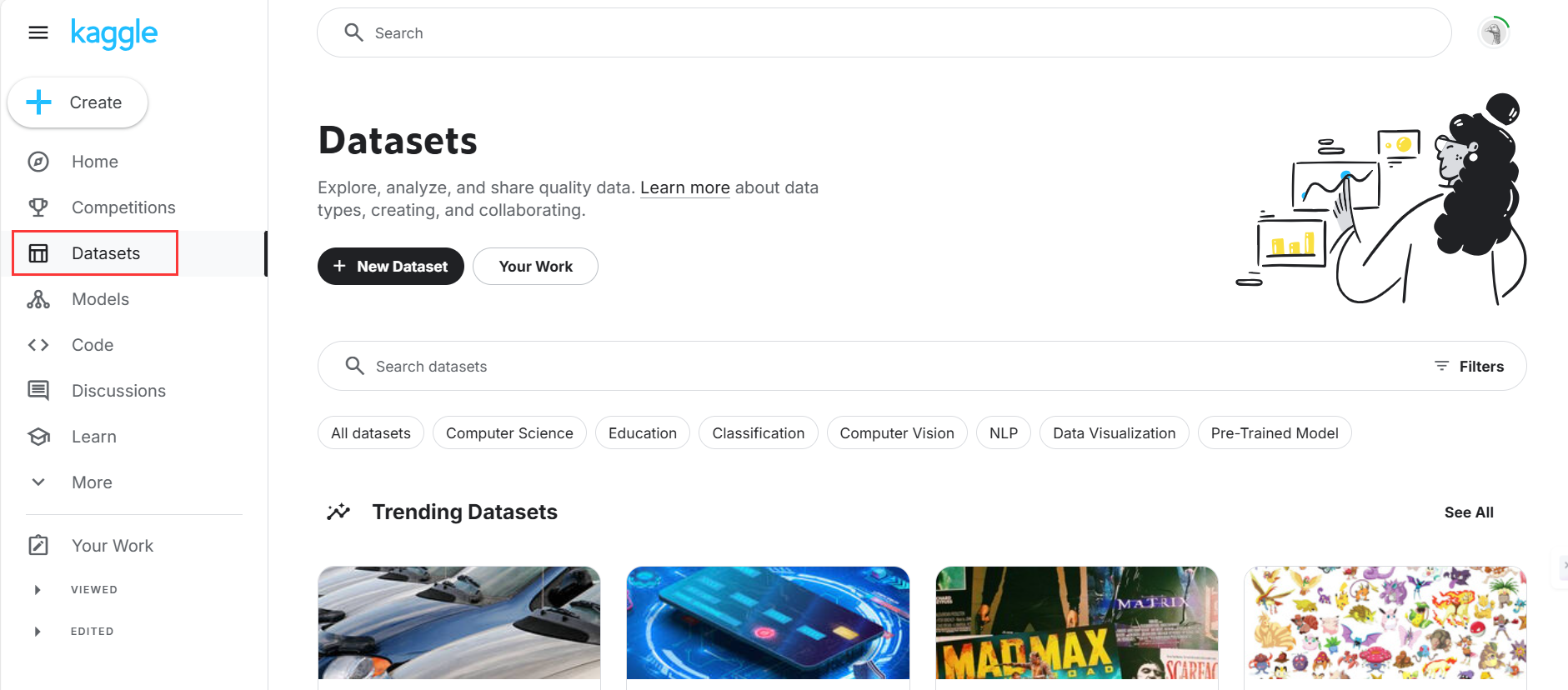Click the Code brackets icon

point(38,345)
